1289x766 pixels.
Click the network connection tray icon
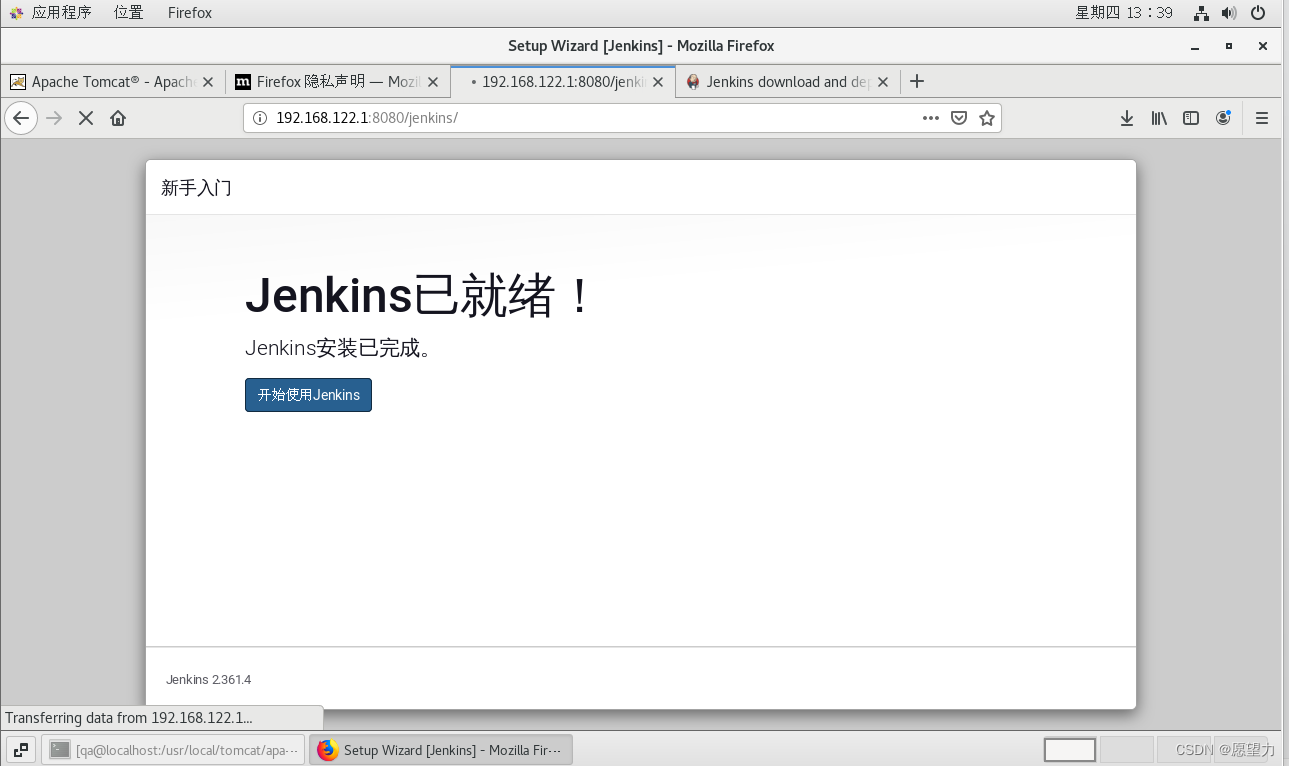click(1202, 13)
